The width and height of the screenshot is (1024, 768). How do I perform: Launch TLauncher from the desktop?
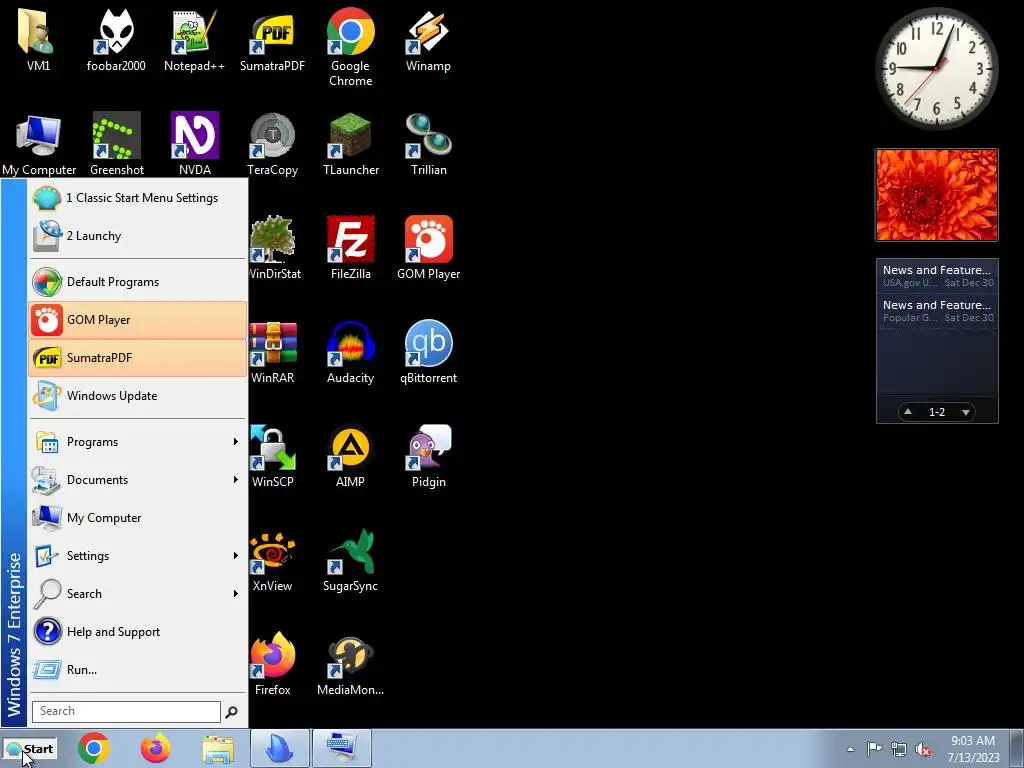[x=351, y=144]
